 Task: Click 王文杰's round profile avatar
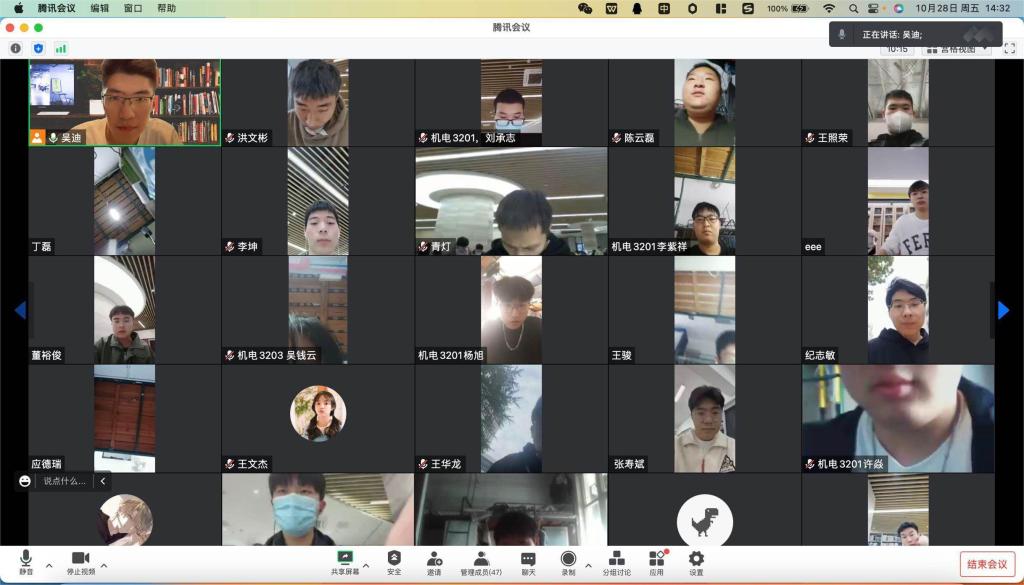pyautogui.click(x=318, y=413)
